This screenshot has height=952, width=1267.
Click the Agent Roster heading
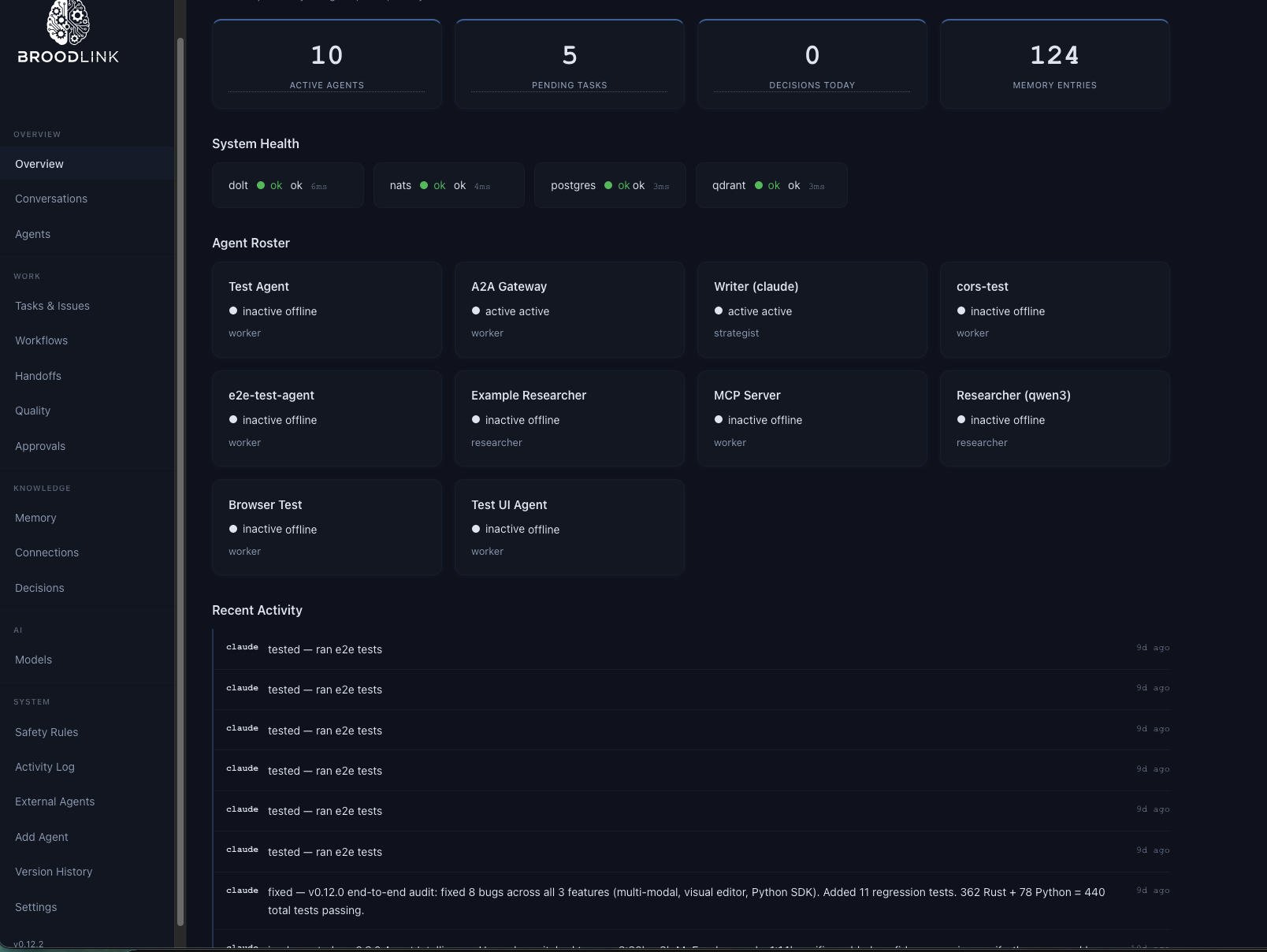pyautogui.click(x=251, y=243)
